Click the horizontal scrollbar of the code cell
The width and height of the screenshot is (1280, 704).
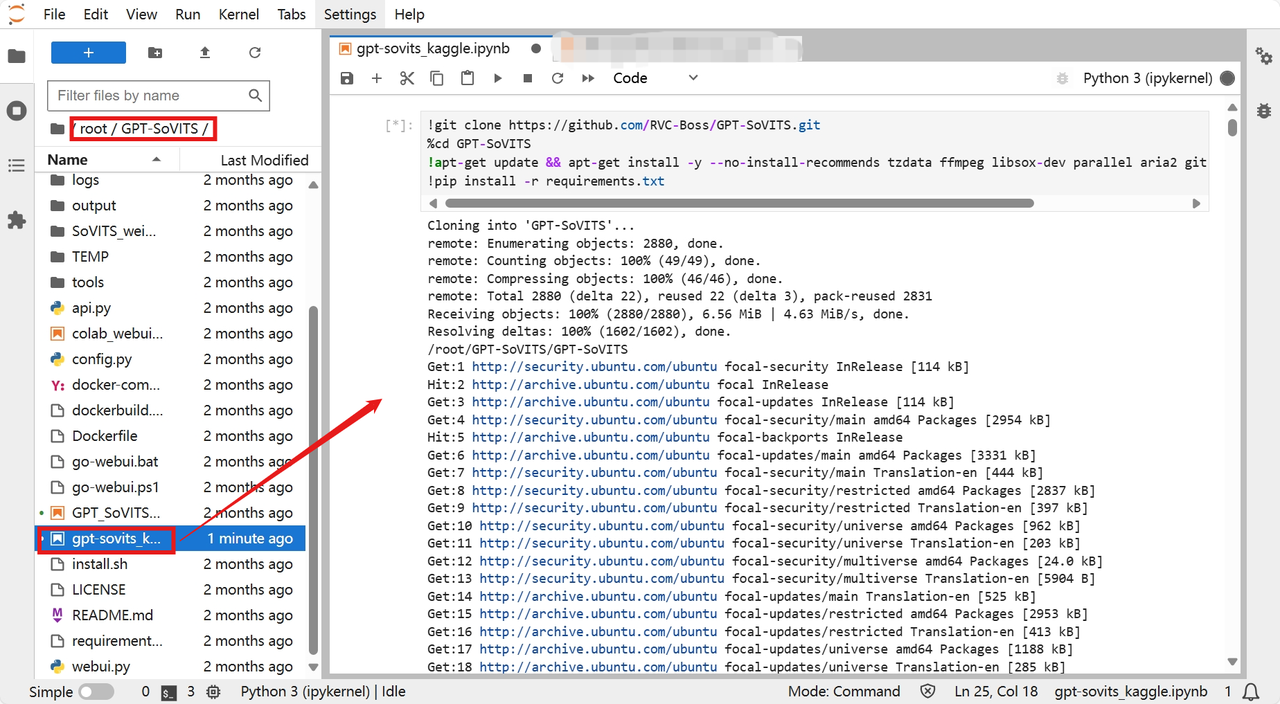point(740,203)
